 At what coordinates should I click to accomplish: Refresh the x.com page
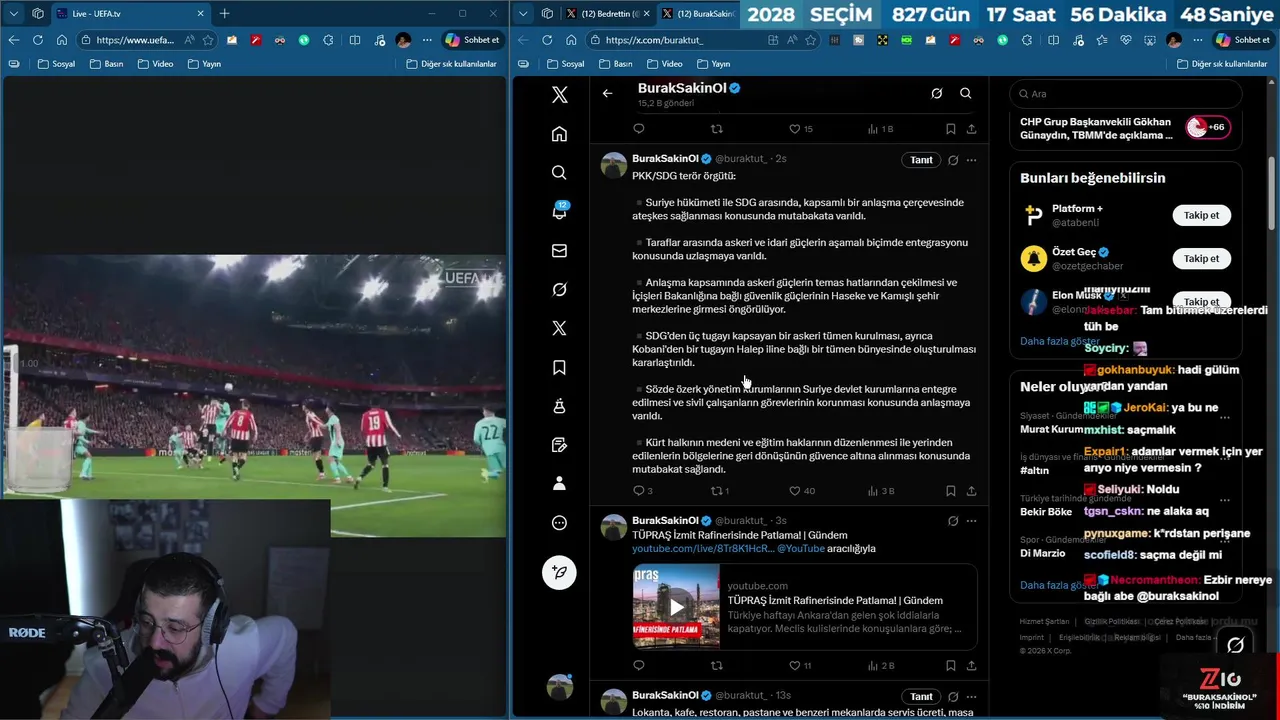pos(546,40)
